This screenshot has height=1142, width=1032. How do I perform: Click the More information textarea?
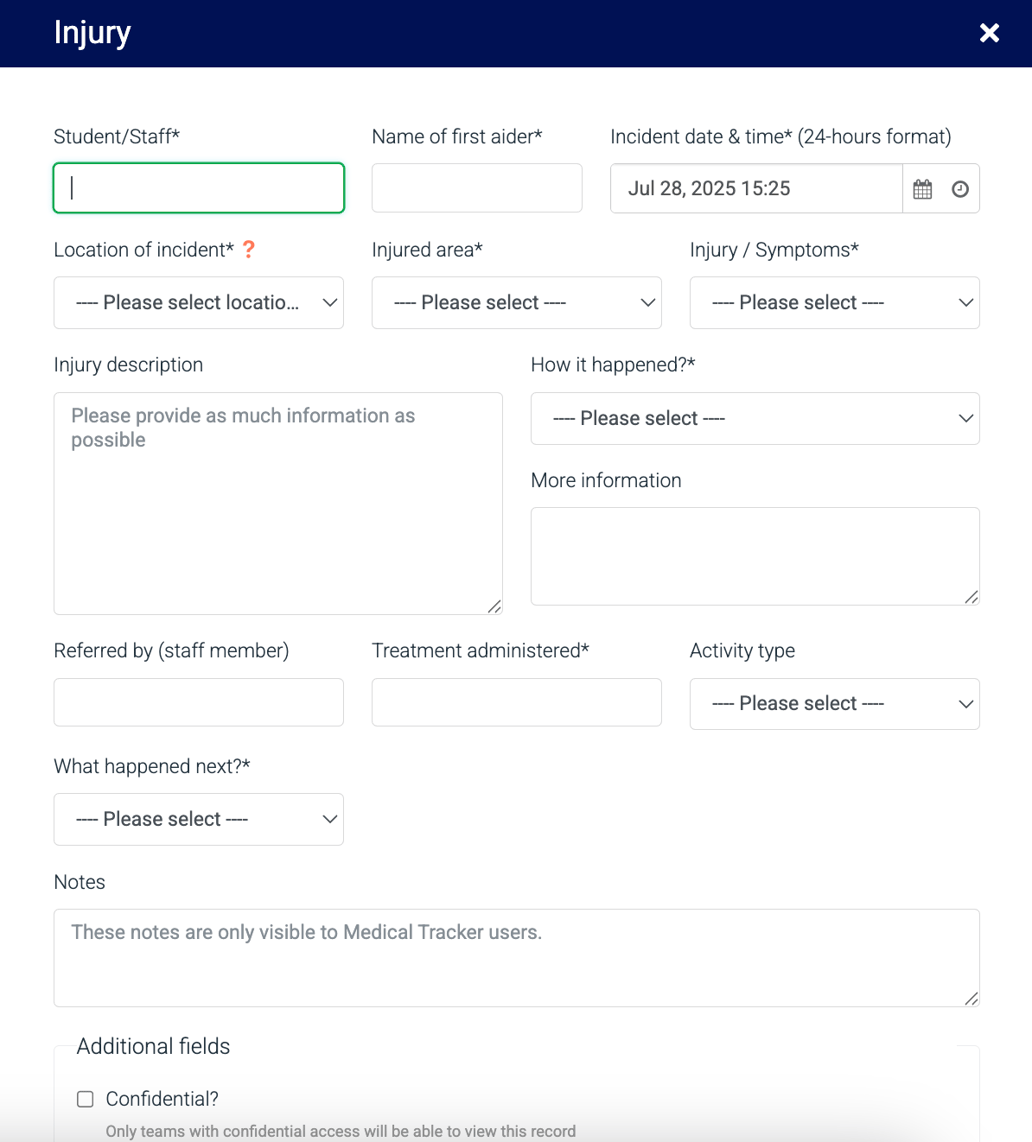[x=755, y=556]
